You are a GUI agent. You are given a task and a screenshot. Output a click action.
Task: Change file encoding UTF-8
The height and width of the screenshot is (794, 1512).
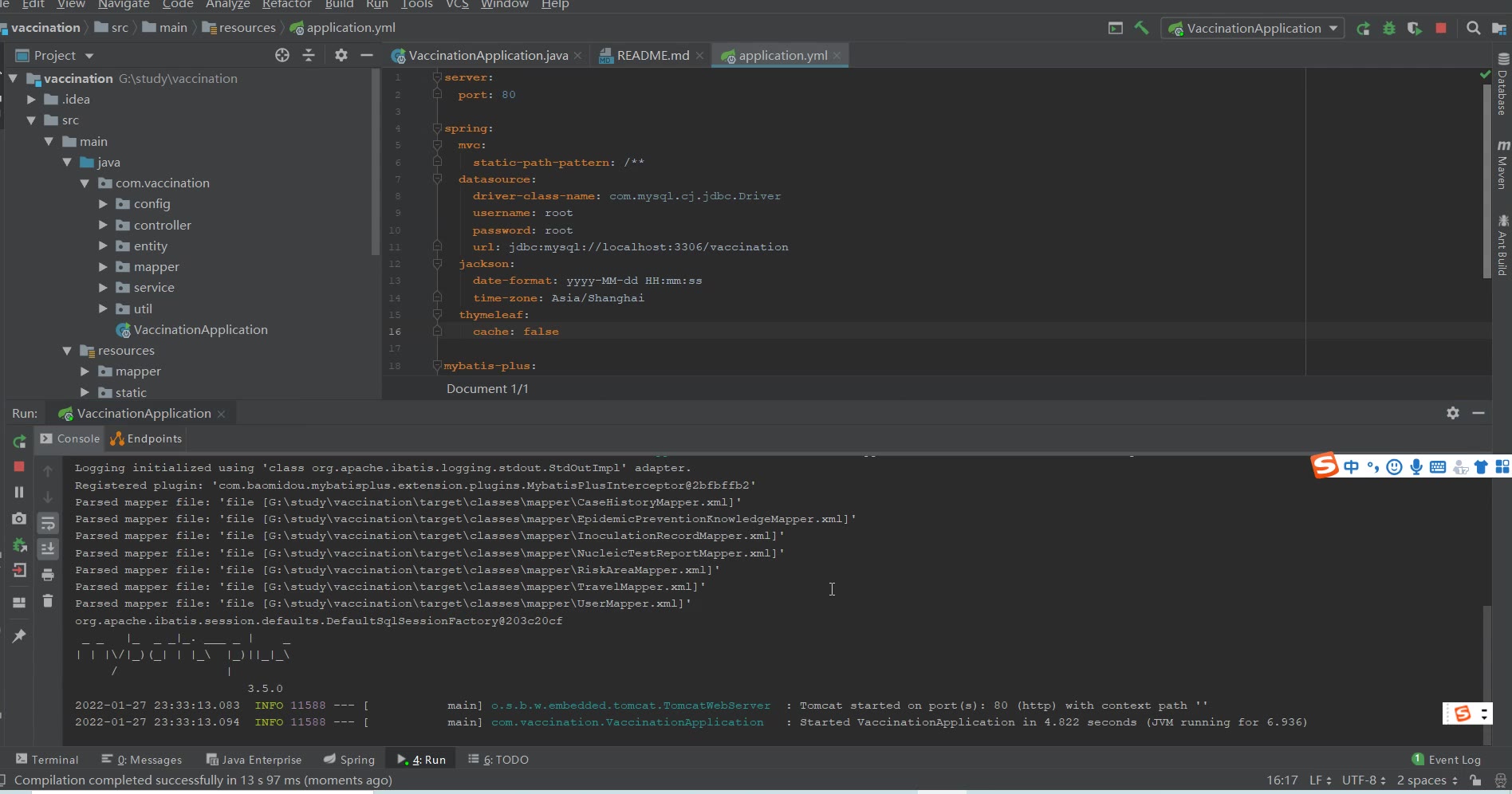click(1364, 780)
